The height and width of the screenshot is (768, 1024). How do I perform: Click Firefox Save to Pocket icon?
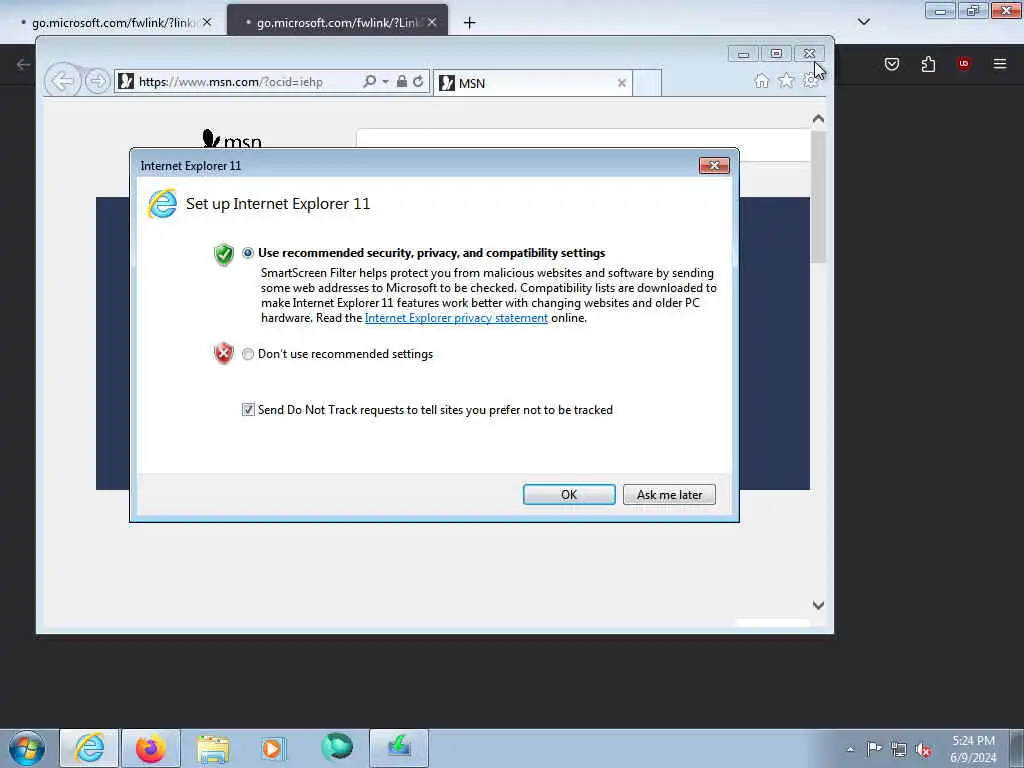(x=891, y=64)
